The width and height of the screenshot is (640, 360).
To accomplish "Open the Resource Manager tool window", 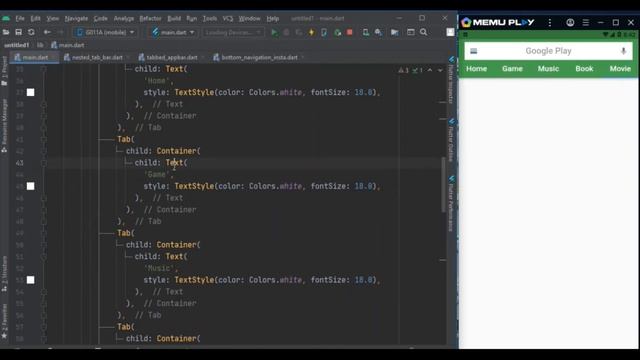I will point(4,126).
